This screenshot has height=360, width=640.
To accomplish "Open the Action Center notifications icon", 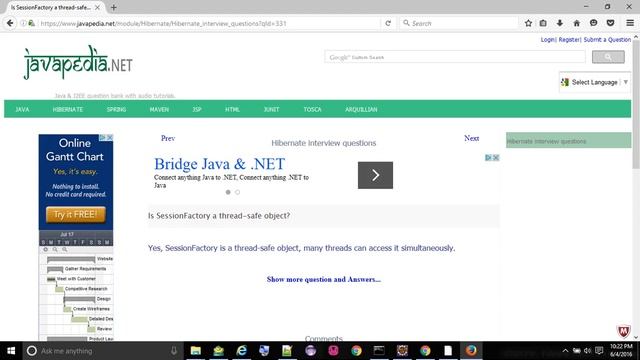I will tap(599, 351).
